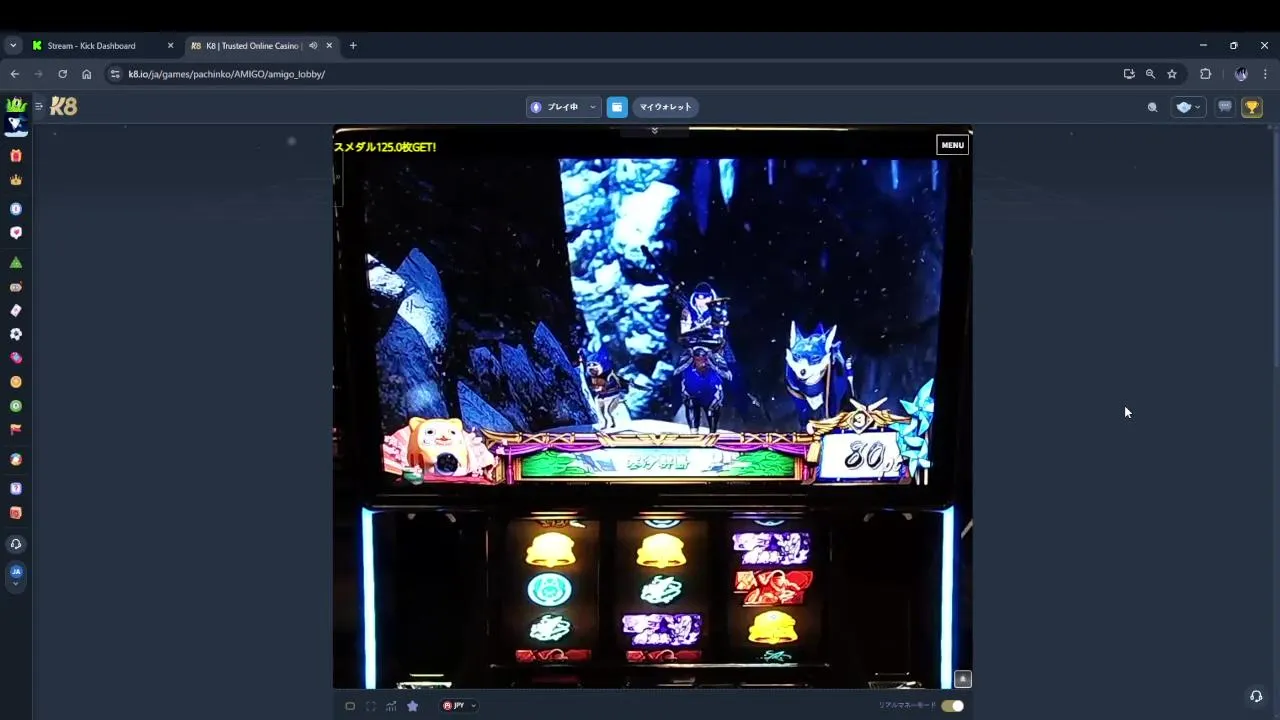Open the browser extensions puzzle icon
The image size is (1280, 720).
point(1205,74)
